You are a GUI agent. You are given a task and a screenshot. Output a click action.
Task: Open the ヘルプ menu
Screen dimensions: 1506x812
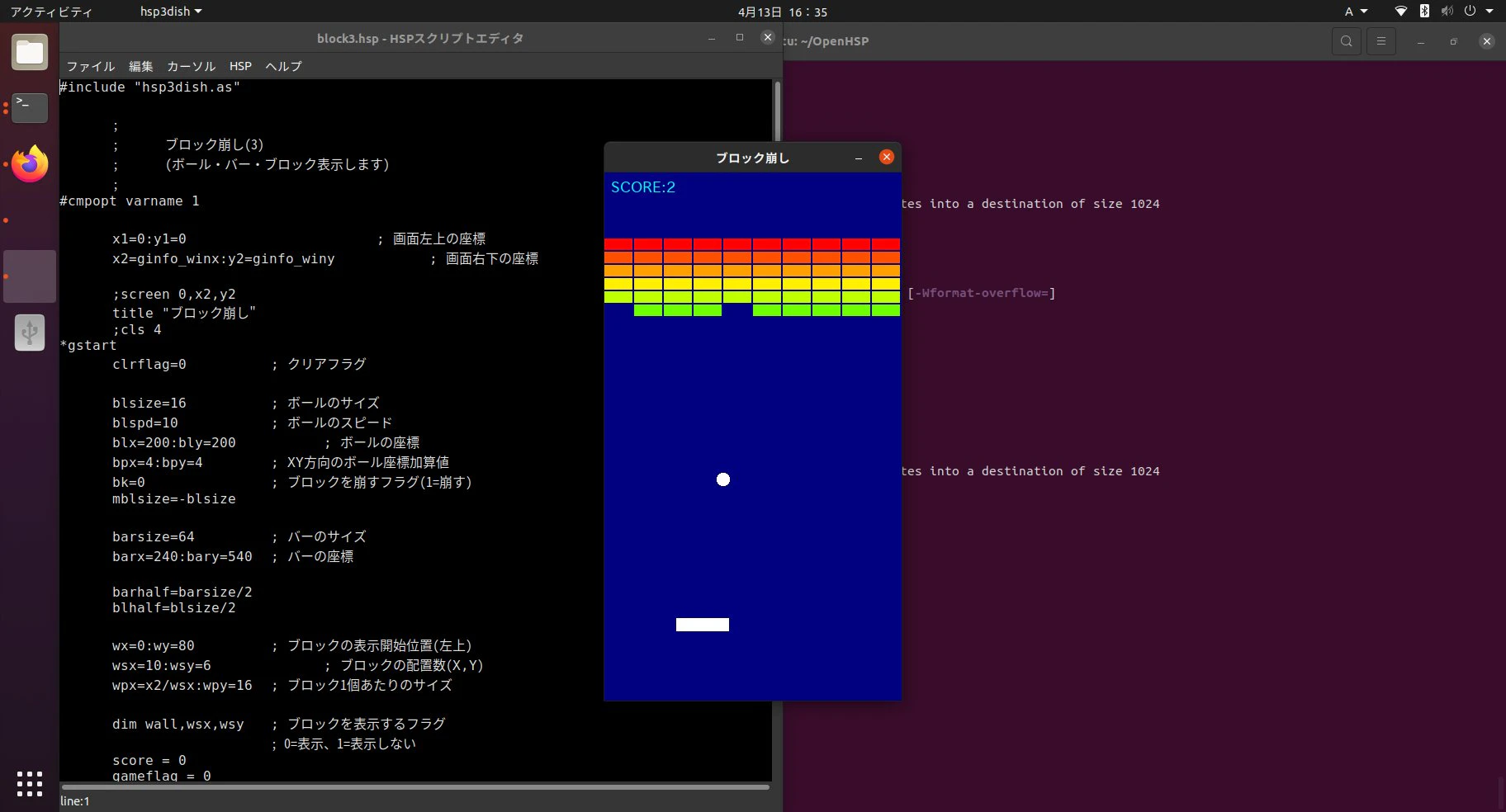point(283,66)
